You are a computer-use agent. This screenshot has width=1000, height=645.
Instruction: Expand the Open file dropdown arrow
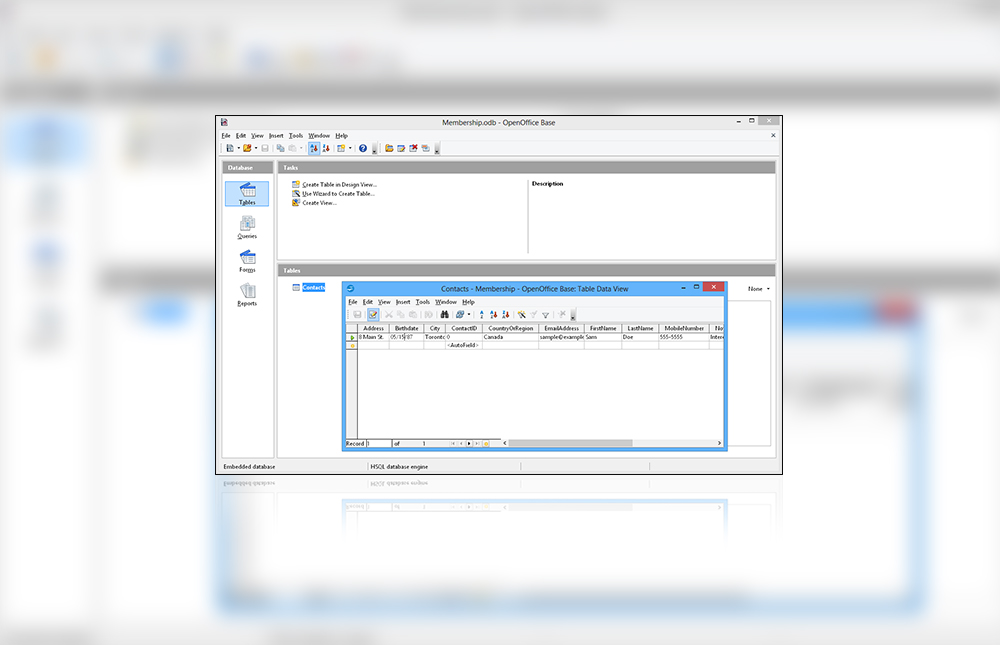[256, 148]
